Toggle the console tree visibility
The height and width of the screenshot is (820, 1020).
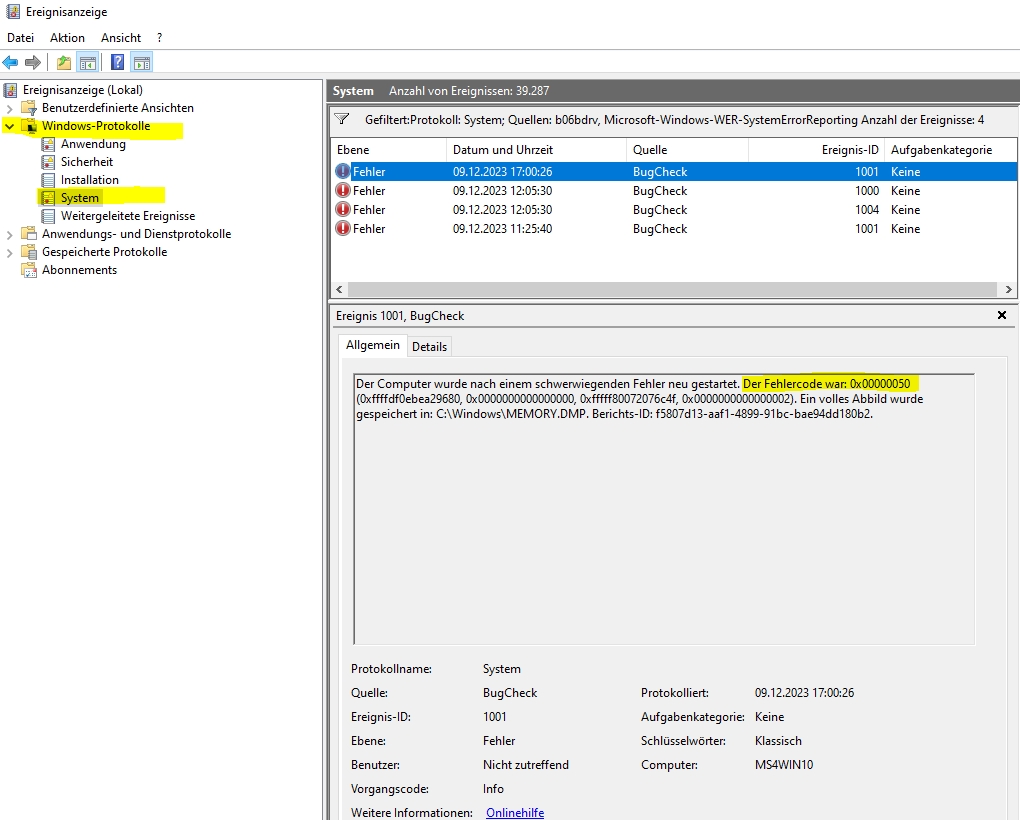[x=87, y=61]
